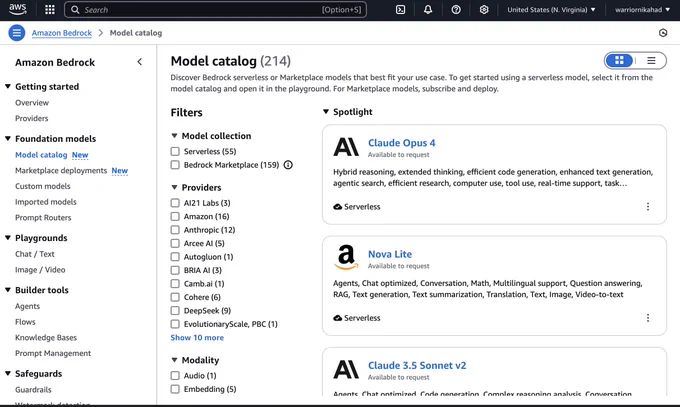Collapse the Builder tools section
Viewport: 680px width, 407px height.
click(x=8, y=290)
